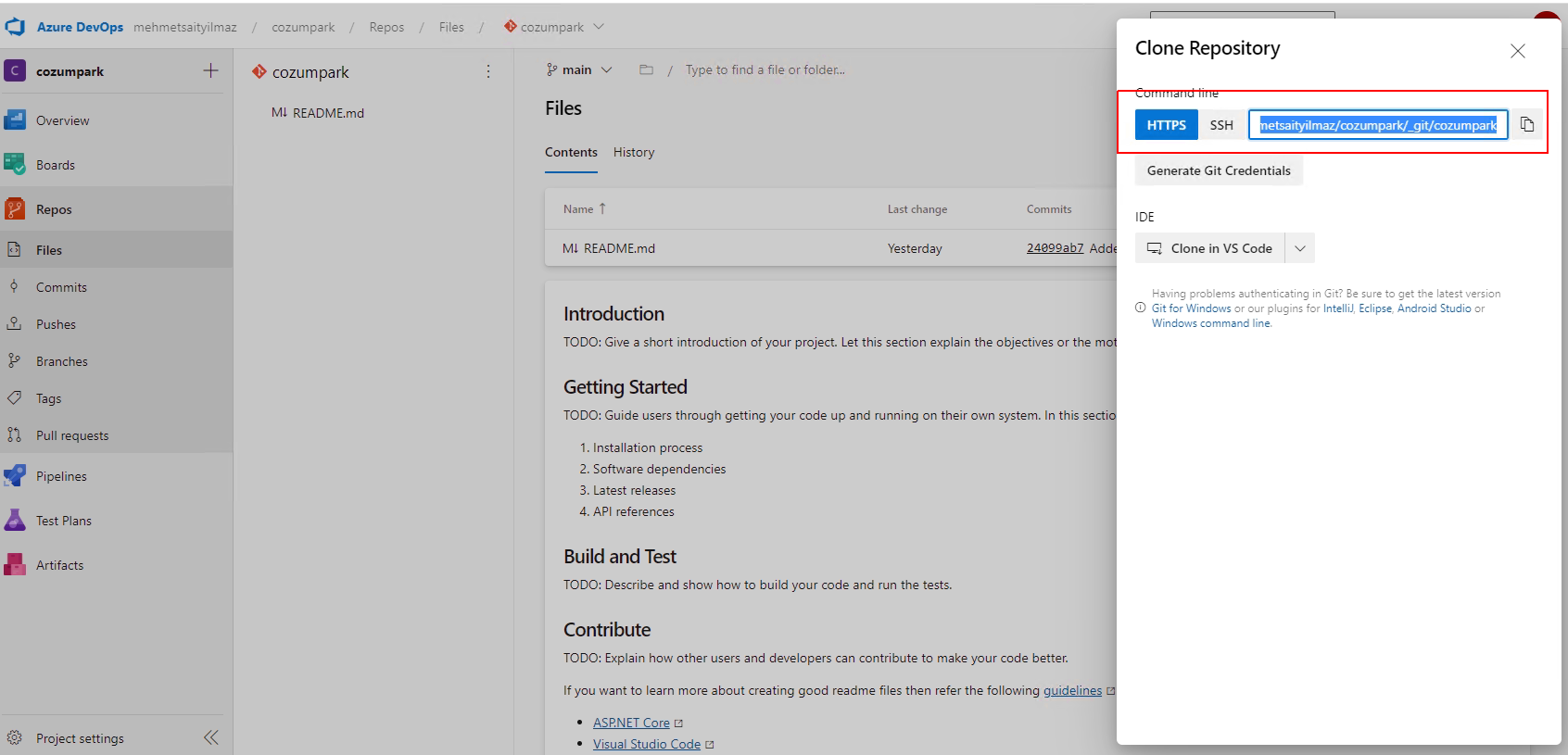Switch clone protocol to SSH
Screen dimensions: 1568x755
[1221, 125]
